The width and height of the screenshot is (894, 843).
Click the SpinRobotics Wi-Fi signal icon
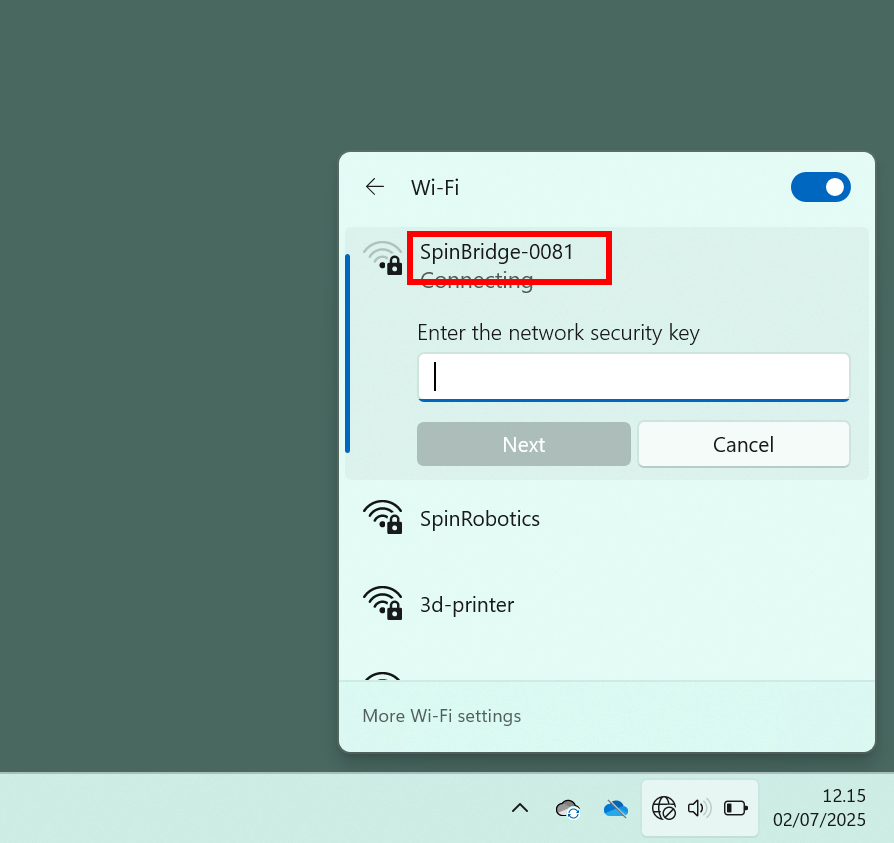[383, 517]
